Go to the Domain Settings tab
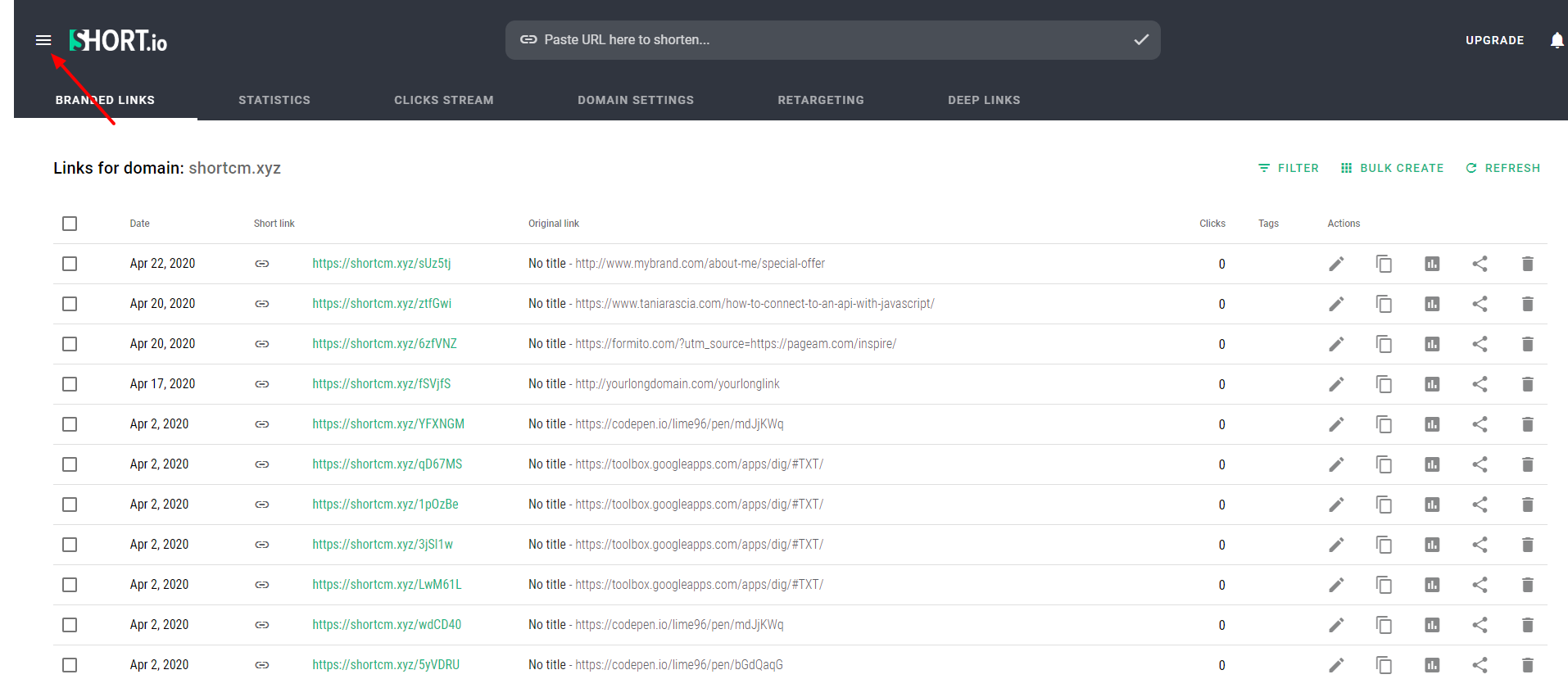 (636, 100)
